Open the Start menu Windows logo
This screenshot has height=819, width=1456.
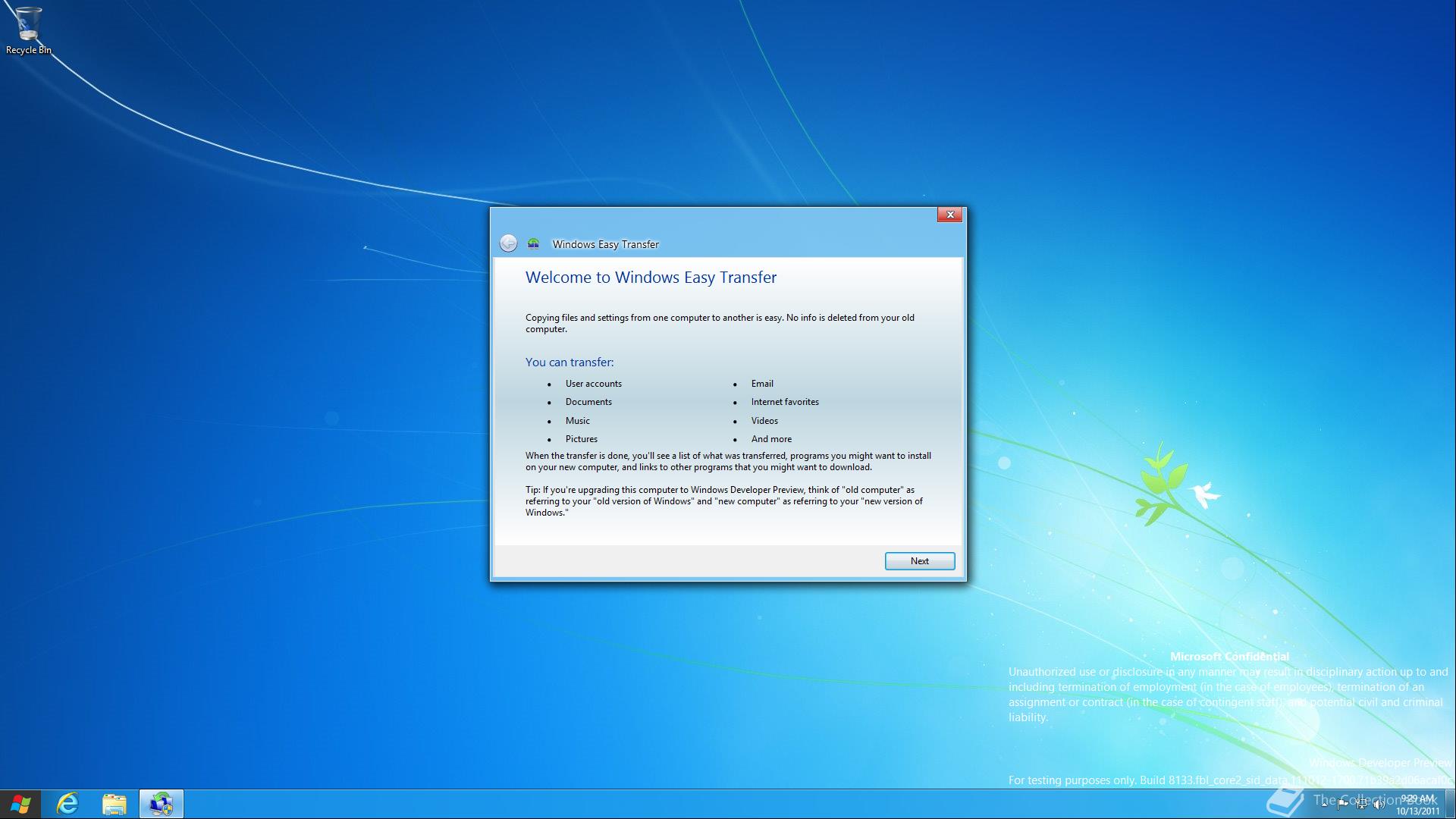click(20, 804)
